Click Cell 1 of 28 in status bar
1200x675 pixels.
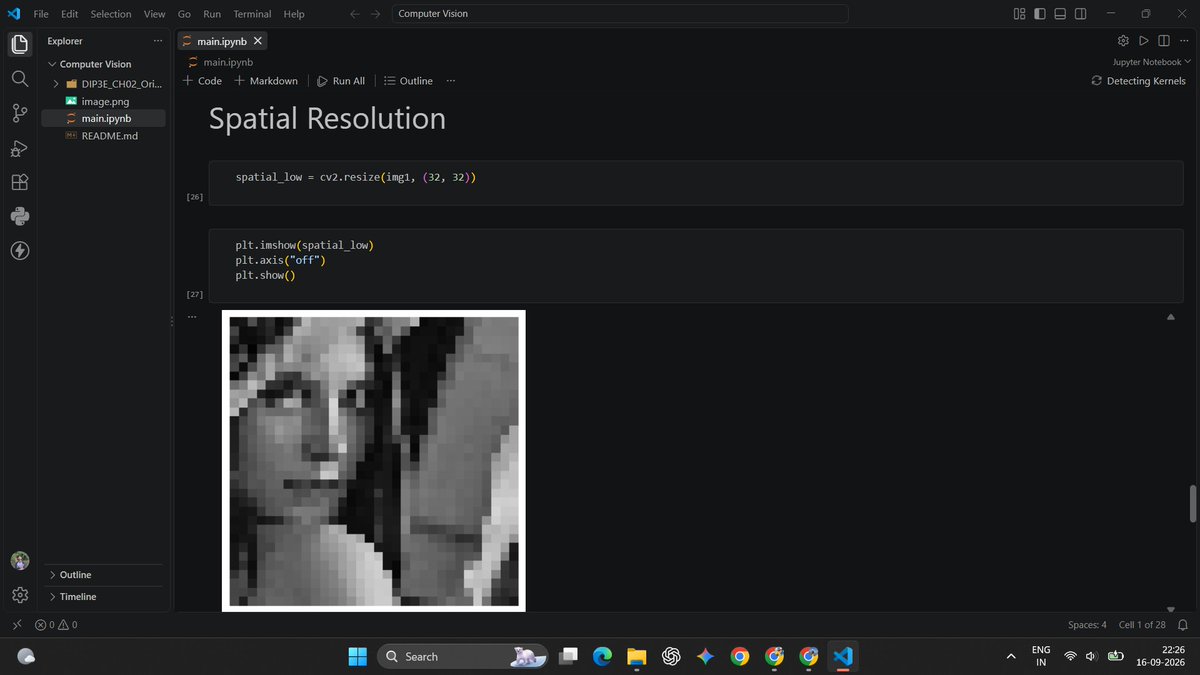pos(1142,624)
